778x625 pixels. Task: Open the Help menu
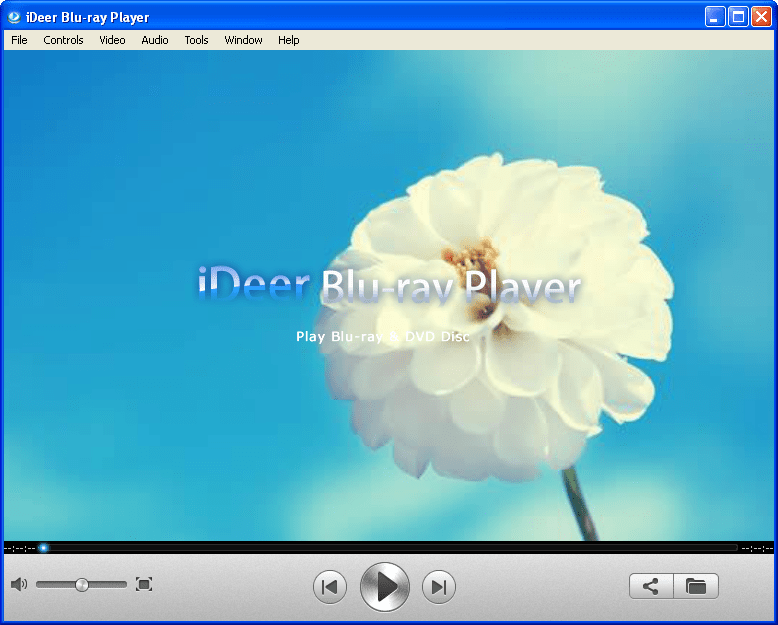(288, 40)
